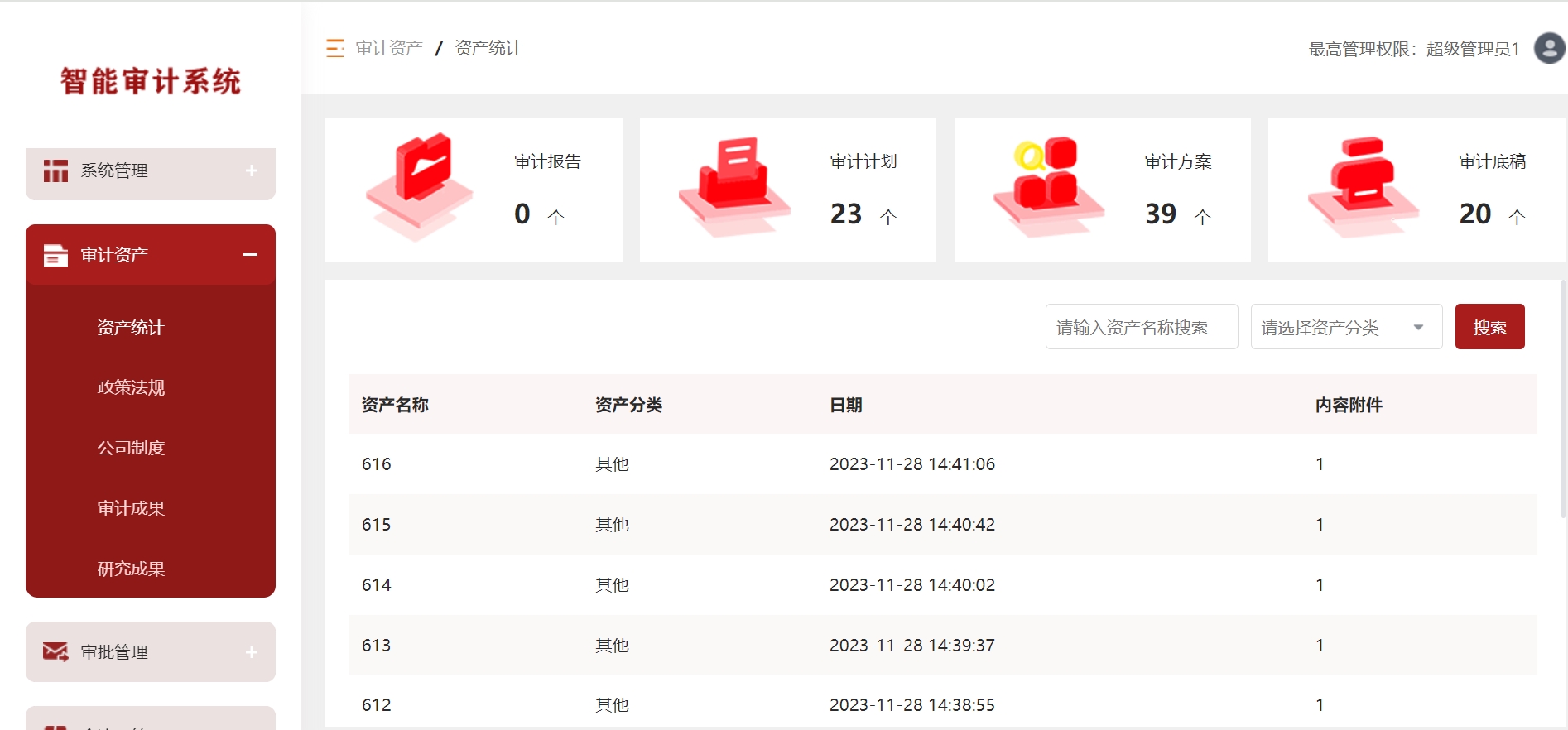Open 研究成果 submenu item

point(131,569)
